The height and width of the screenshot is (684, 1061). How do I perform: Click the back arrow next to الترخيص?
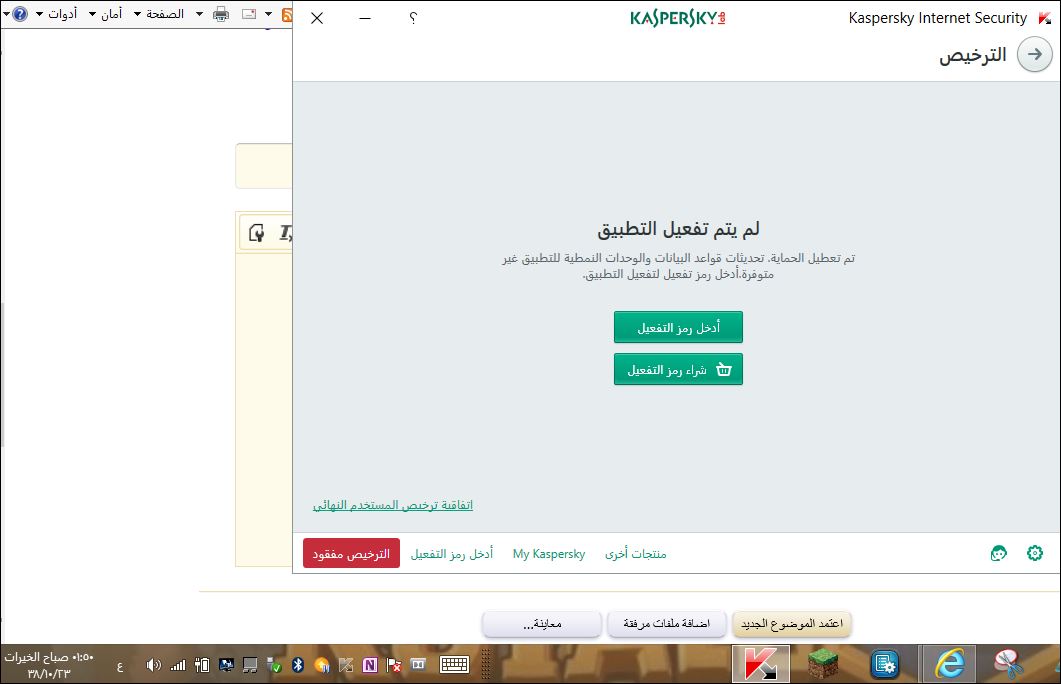(1035, 55)
